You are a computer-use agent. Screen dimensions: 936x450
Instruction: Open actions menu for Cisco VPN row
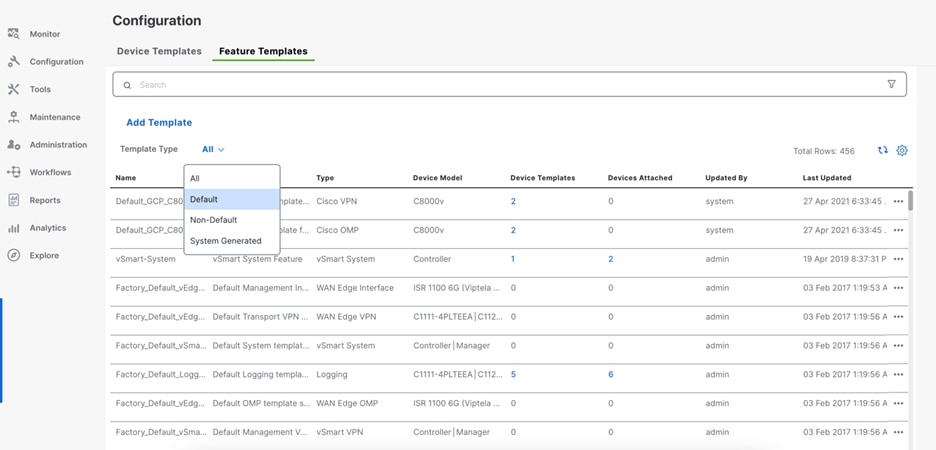[x=898, y=202]
